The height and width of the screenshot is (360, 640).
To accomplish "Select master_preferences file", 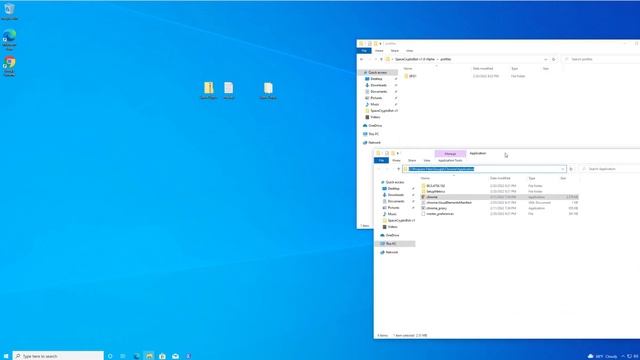I will (x=440, y=214).
